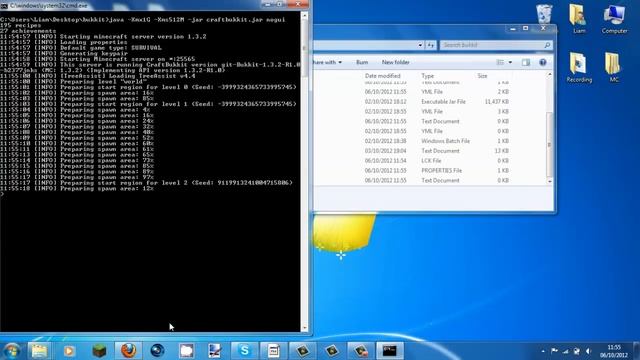
Task: Click the 02/10/2012 18:38 date cell
Action: 385,141
